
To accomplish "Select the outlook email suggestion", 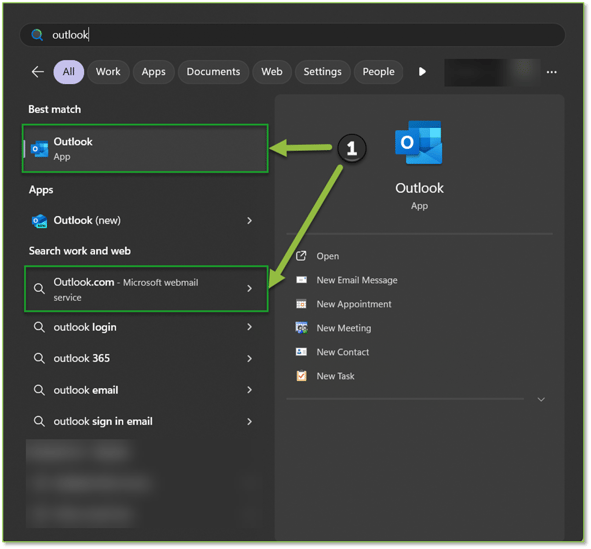I will click(x=145, y=390).
